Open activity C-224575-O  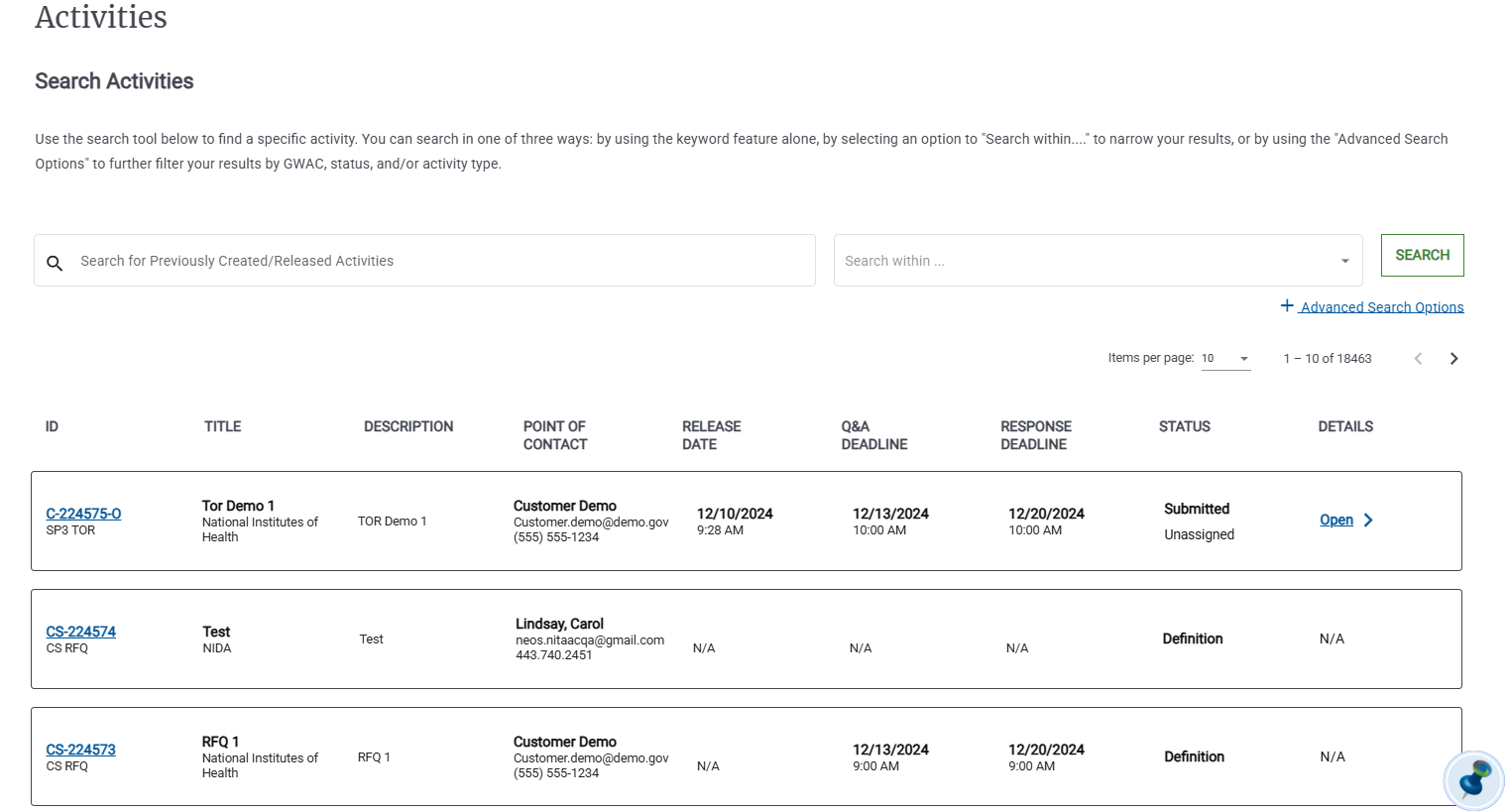83,514
